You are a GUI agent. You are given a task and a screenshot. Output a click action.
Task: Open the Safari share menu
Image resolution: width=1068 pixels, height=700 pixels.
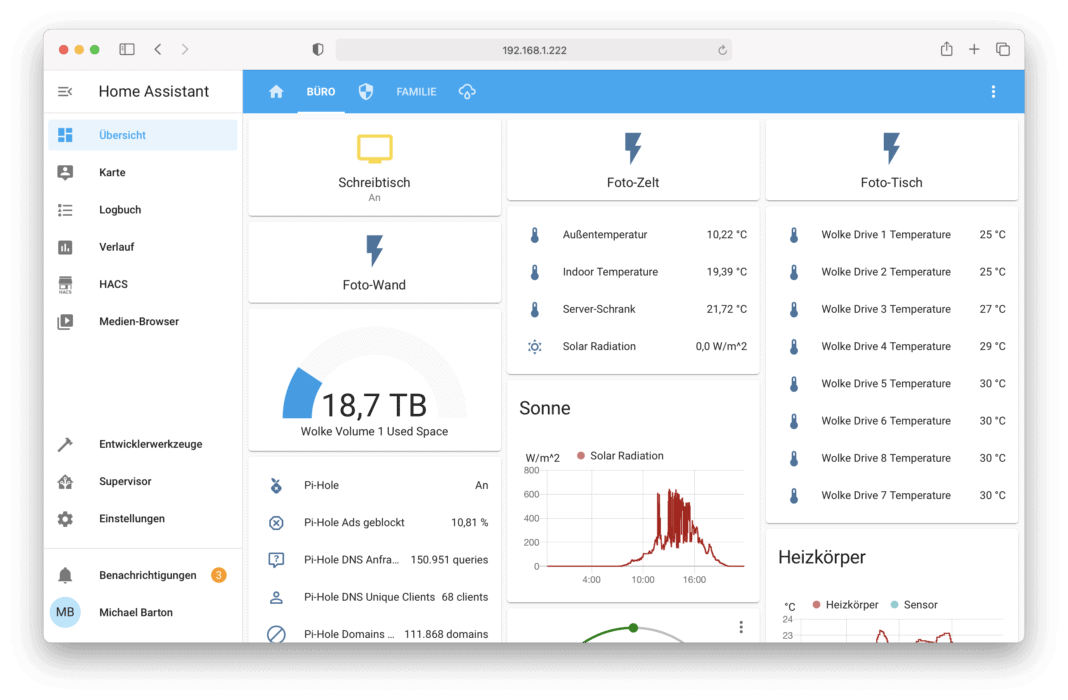click(x=947, y=49)
